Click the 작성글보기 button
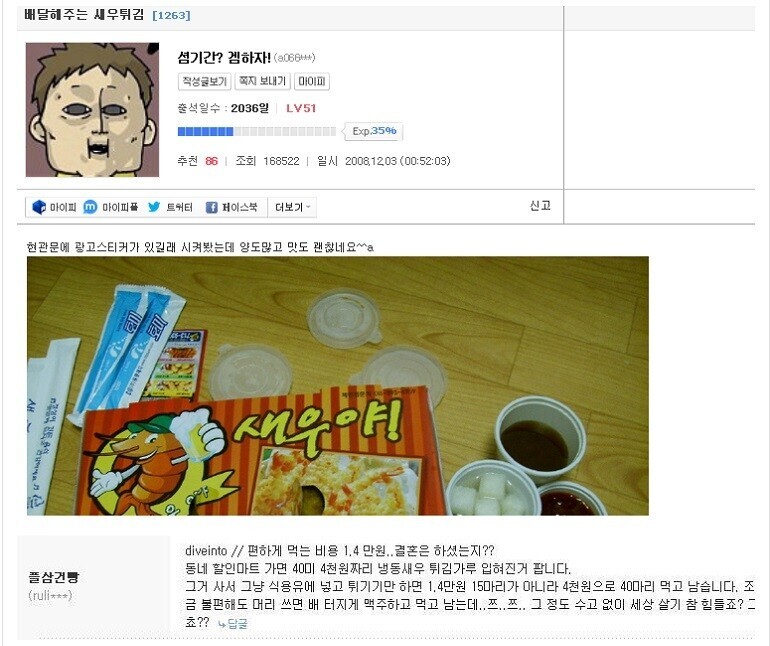Screen dimensions: 770x646 click(204, 82)
